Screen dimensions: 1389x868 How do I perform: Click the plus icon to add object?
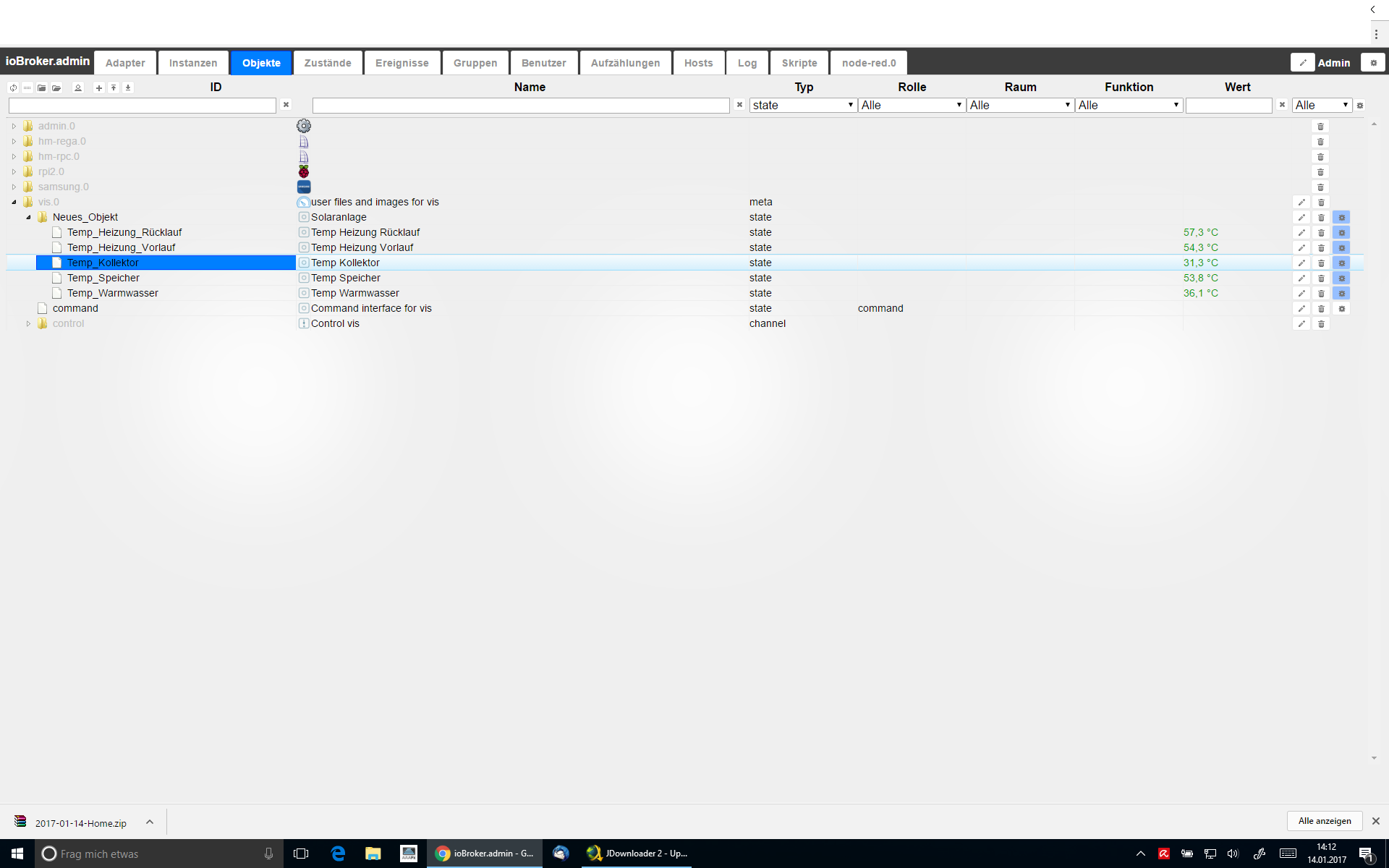click(x=99, y=88)
